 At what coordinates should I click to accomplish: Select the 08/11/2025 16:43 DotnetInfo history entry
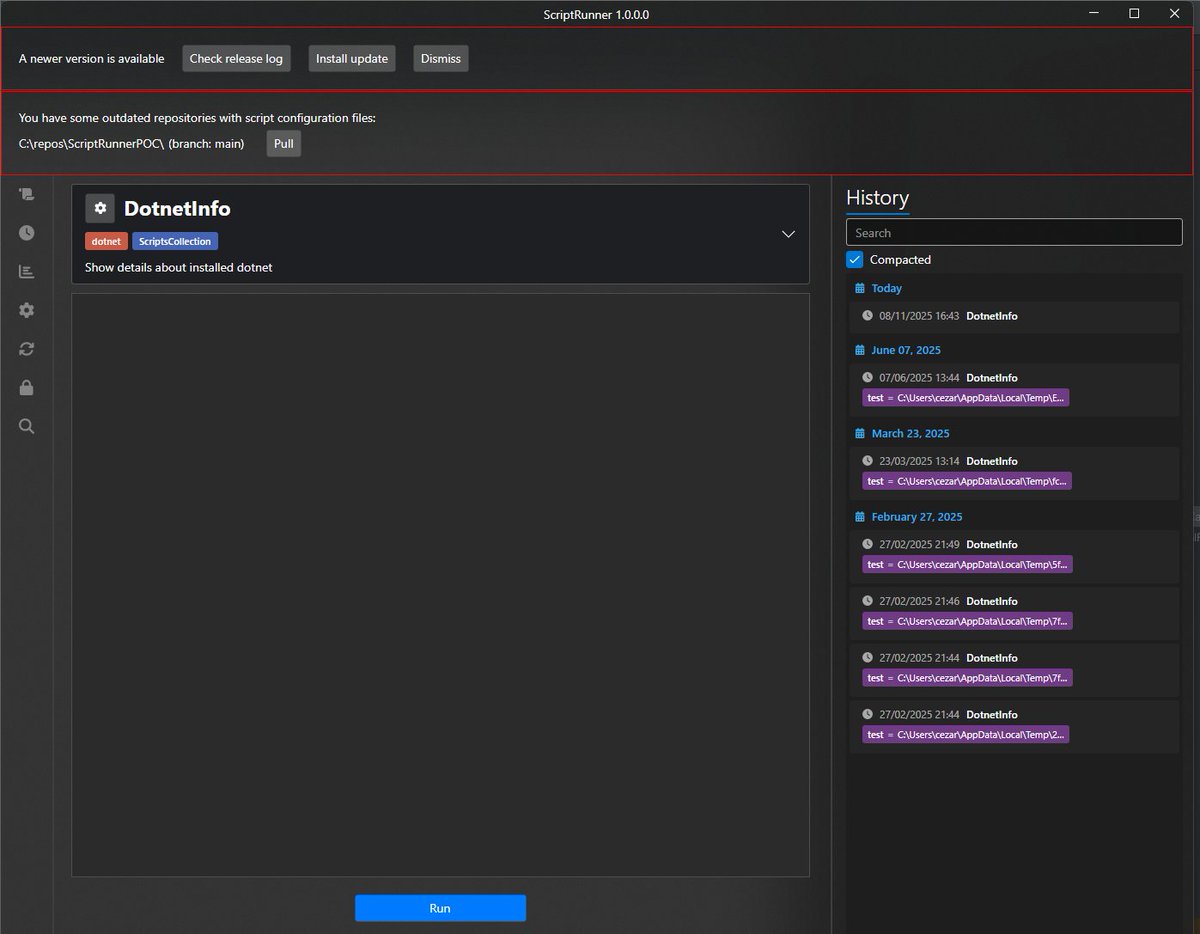(x=1014, y=317)
